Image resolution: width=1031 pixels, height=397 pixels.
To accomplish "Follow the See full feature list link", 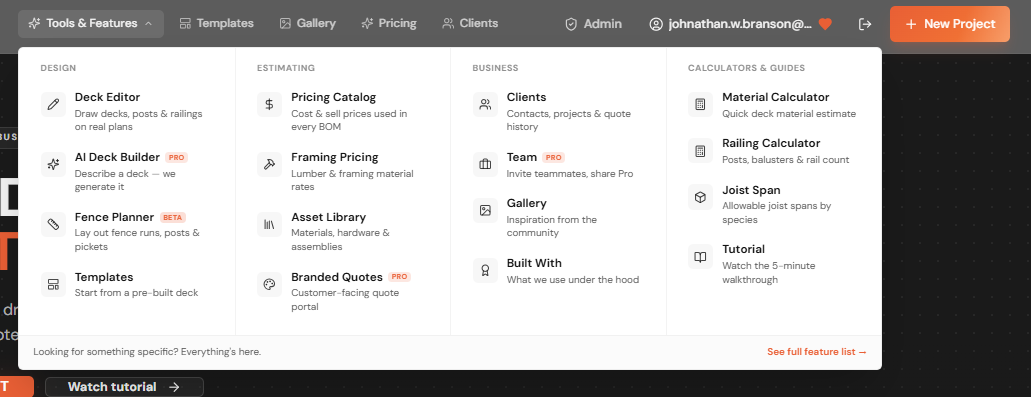I will 817,352.
